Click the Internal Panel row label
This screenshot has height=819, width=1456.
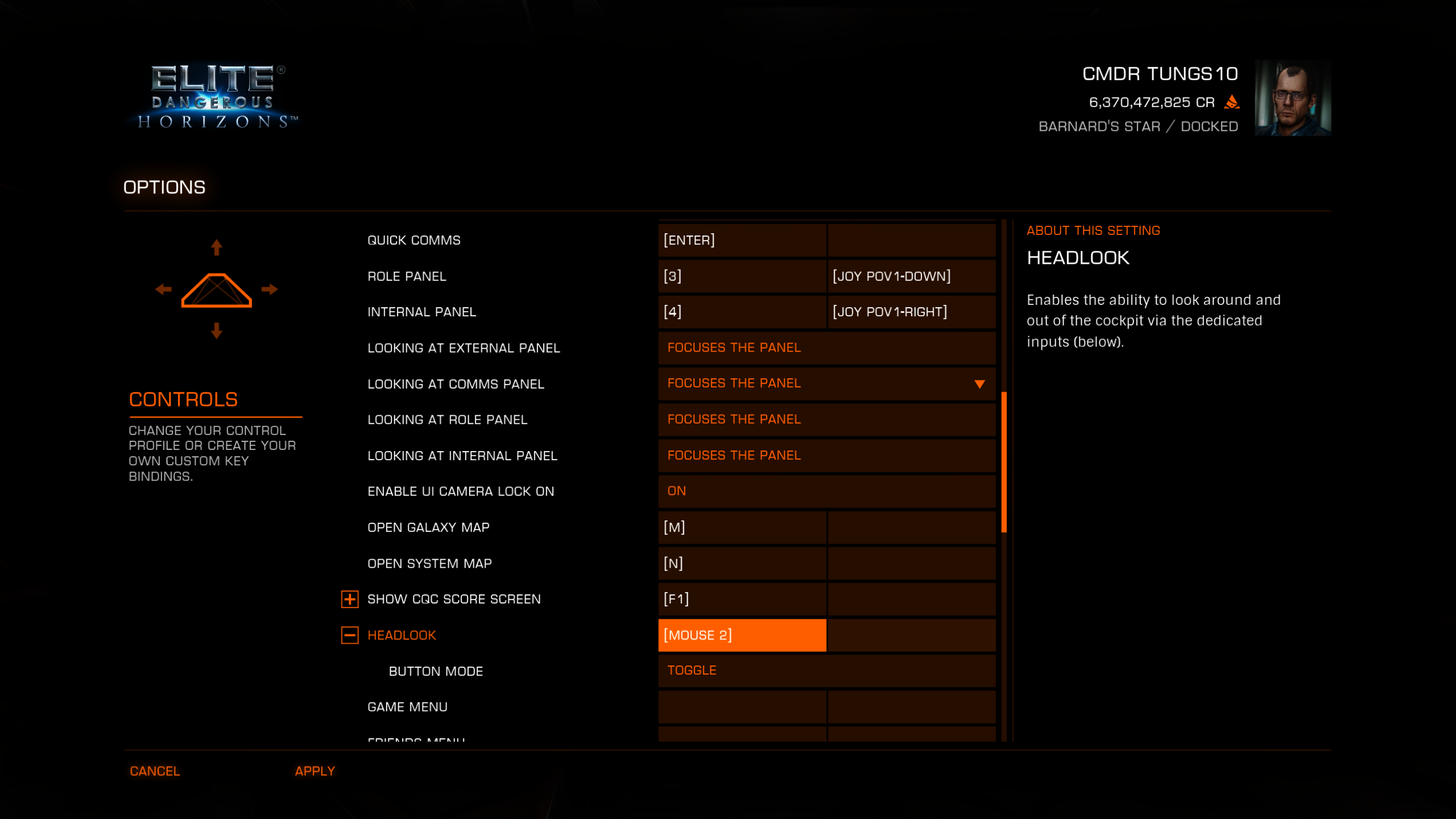coord(421,312)
